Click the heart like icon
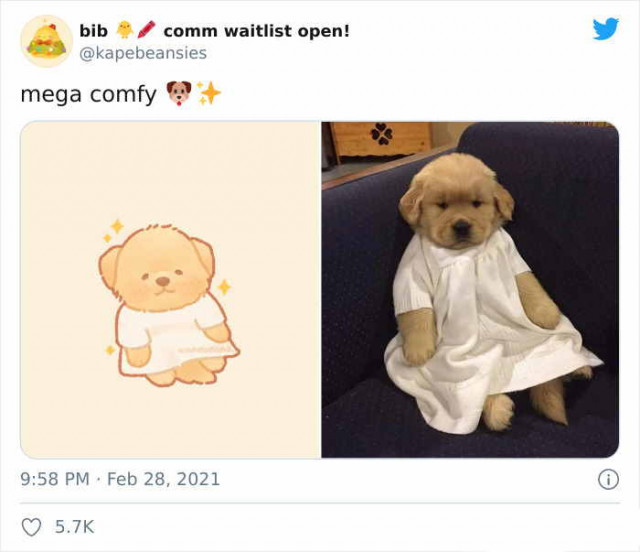This screenshot has height=552, width=640. point(31,527)
